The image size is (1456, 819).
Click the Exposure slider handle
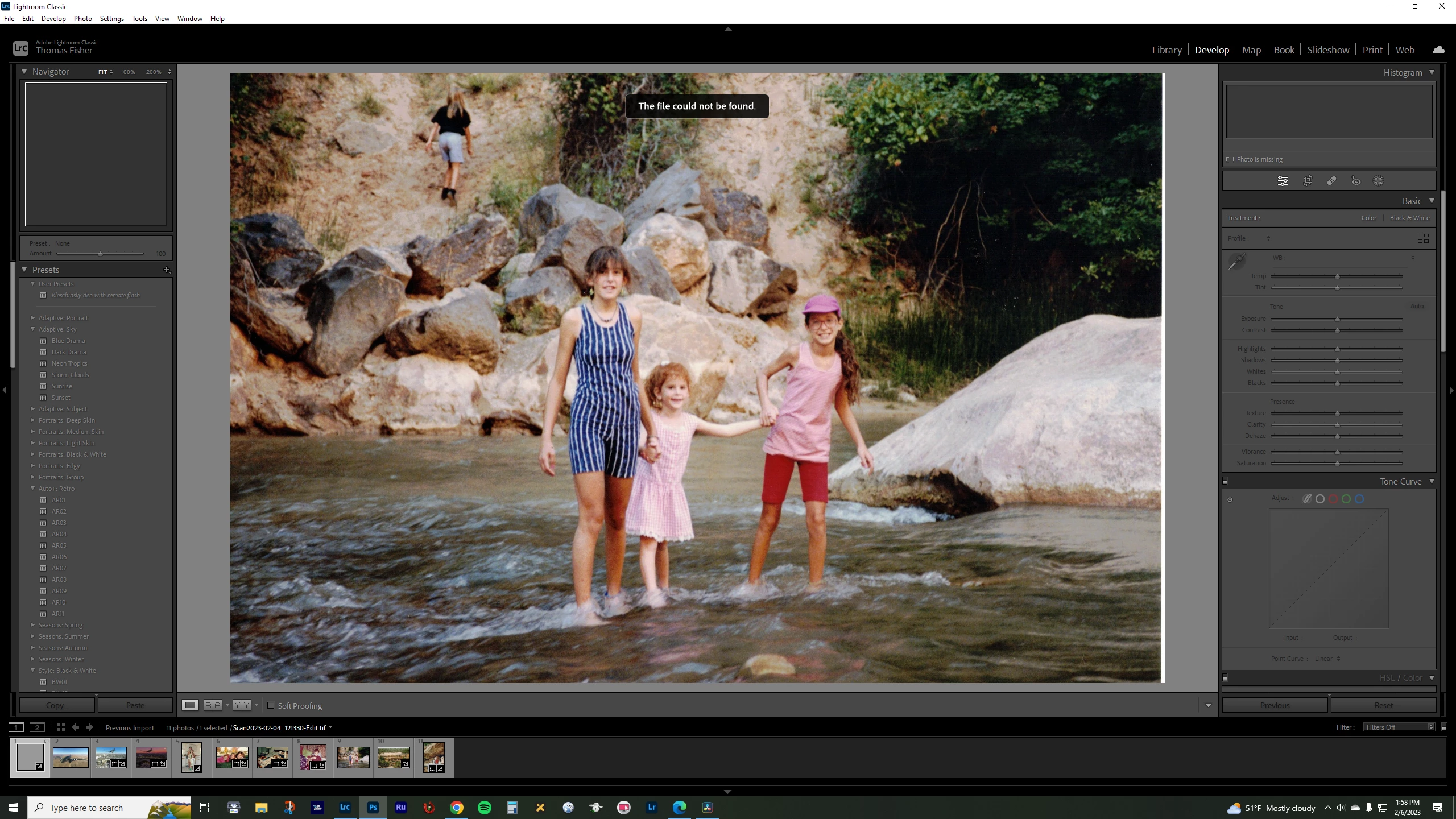pos(1337,319)
